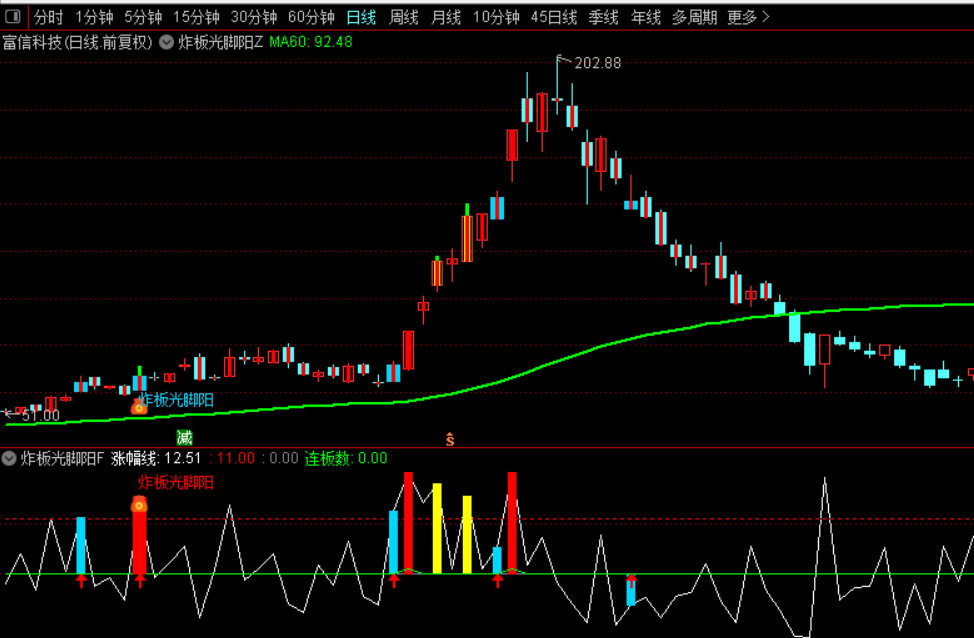
Task: Open the 炸板光脚阳F sub-indicator dropdown circle
Action: (9, 458)
